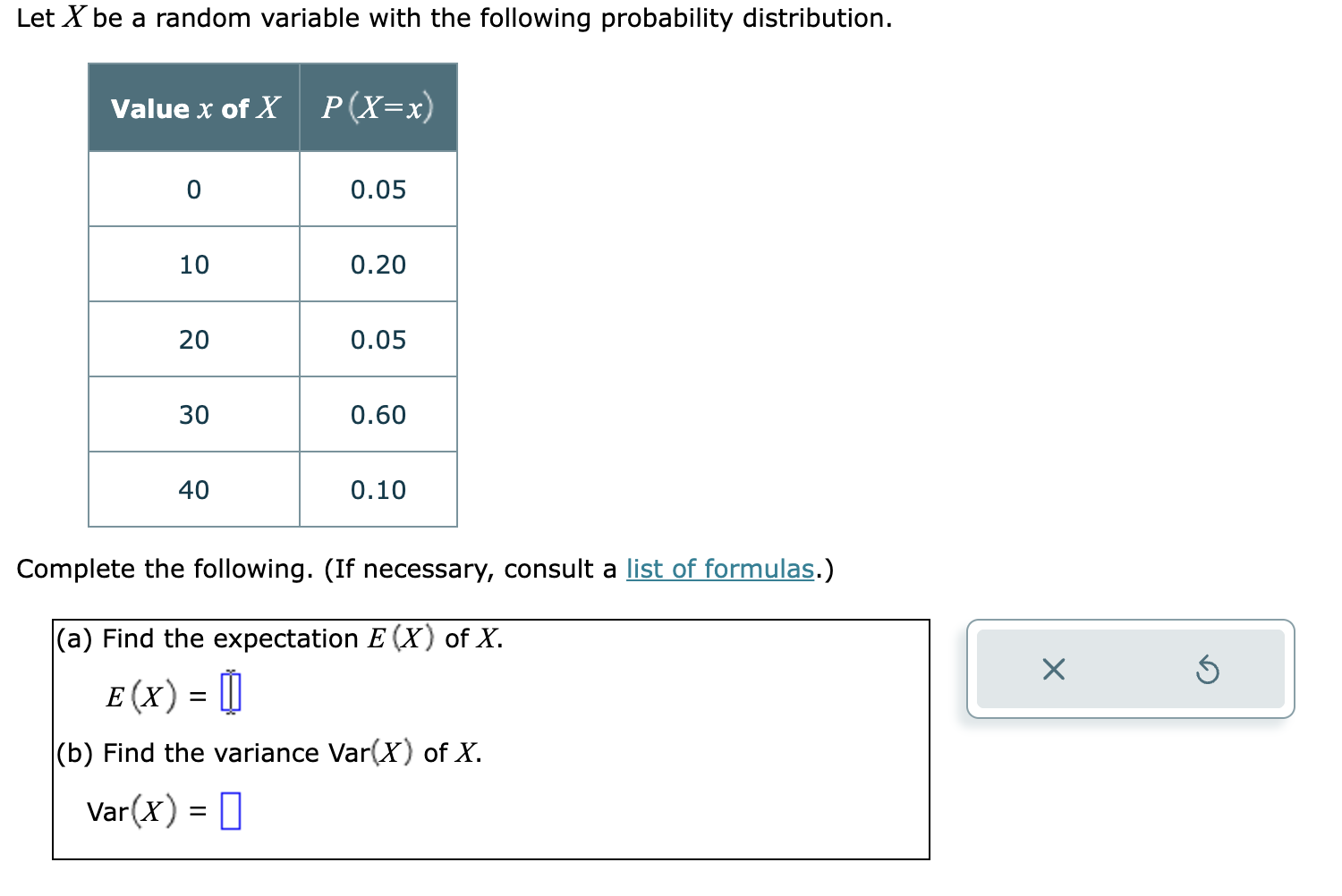1342x896 pixels.
Task: Select the table header P(X=x)
Action: click(x=378, y=107)
